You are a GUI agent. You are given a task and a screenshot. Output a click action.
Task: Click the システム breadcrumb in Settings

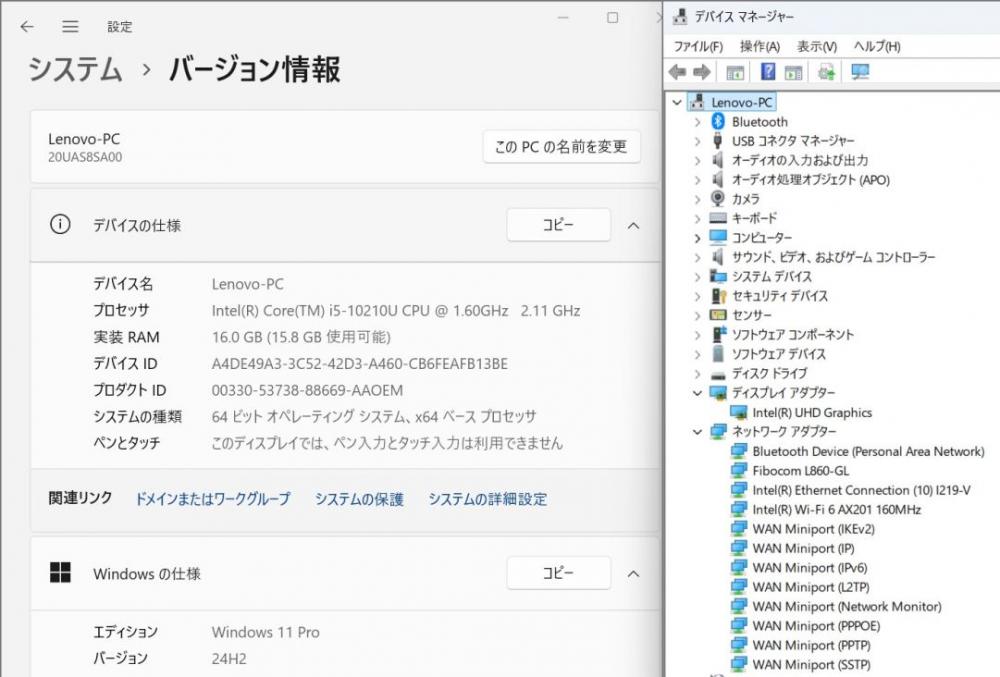coord(75,69)
